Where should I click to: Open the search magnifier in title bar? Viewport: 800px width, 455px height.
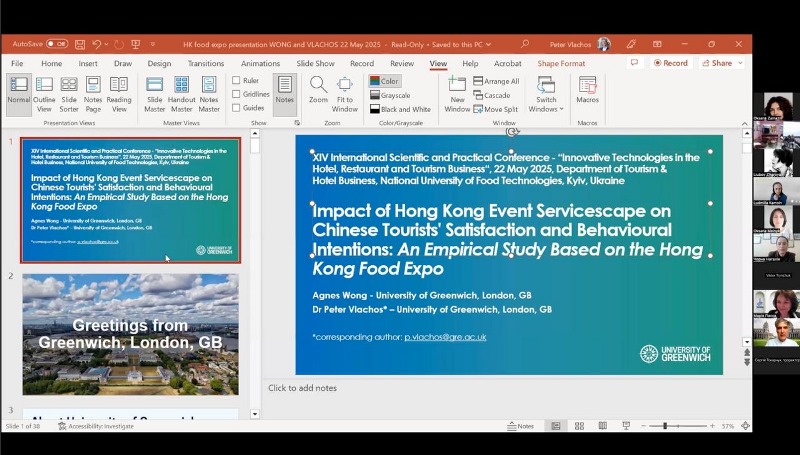tap(525, 44)
